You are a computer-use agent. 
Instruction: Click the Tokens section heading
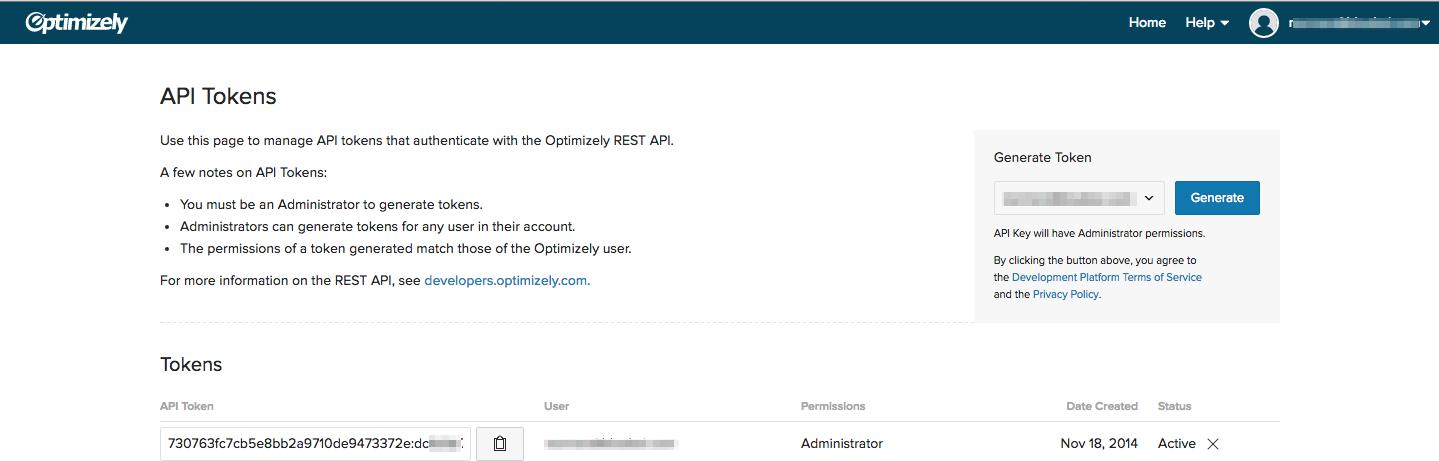point(191,365)
